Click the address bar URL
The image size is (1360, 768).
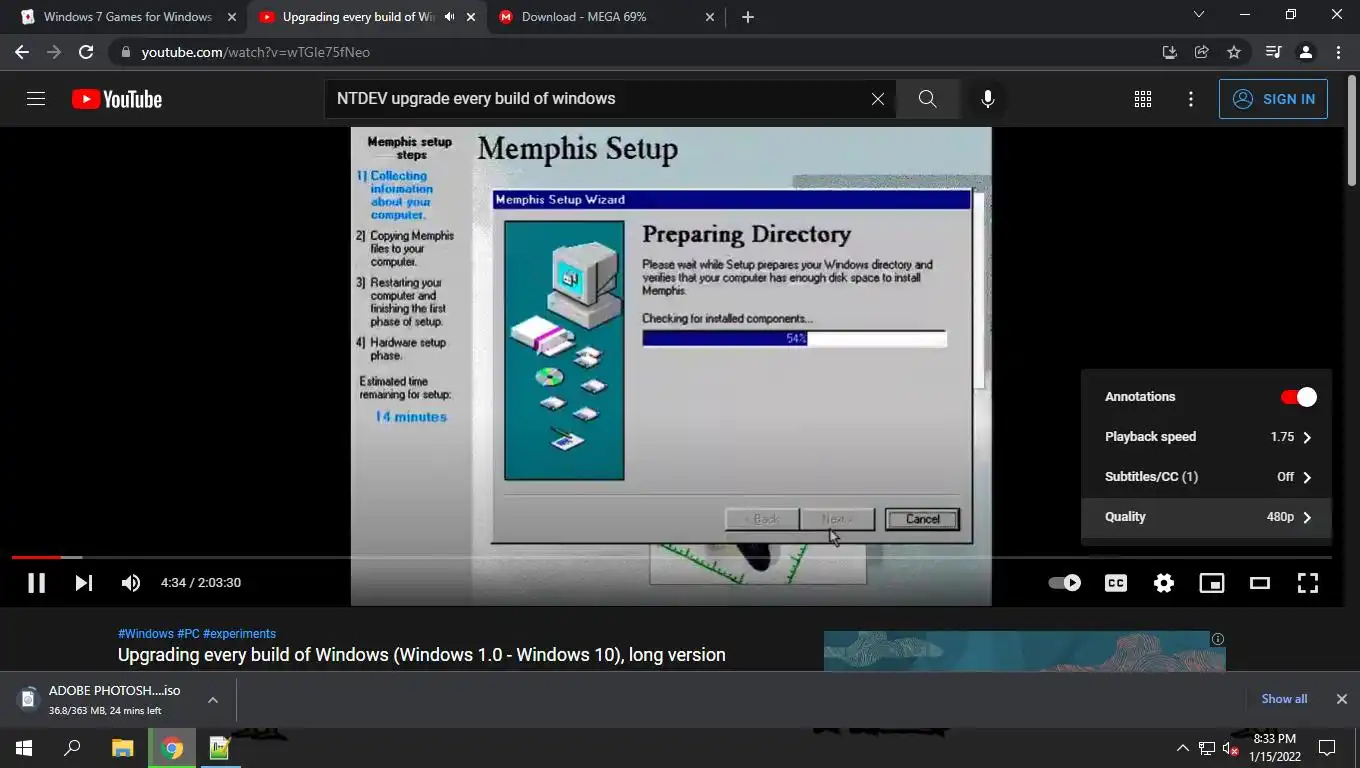coord(256,52)
